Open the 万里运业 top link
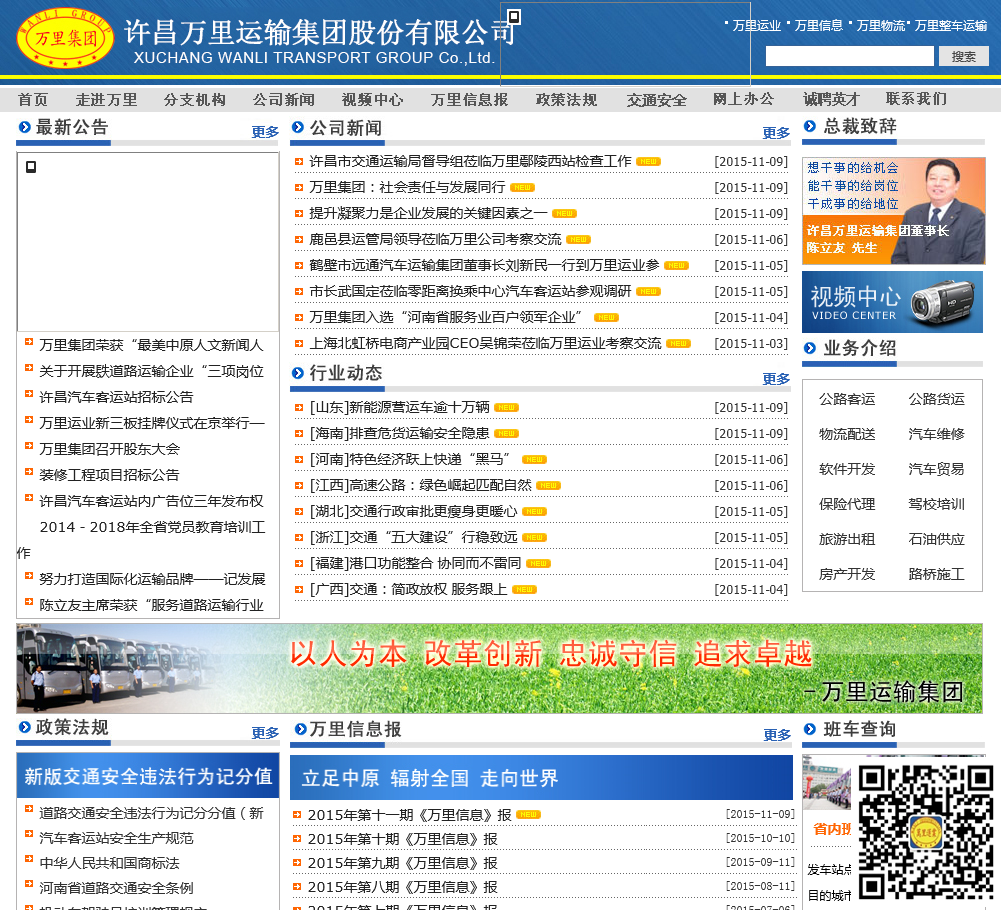Viewport: 1001px width, 910px height. pyautogui.click(x=756, y=26)
